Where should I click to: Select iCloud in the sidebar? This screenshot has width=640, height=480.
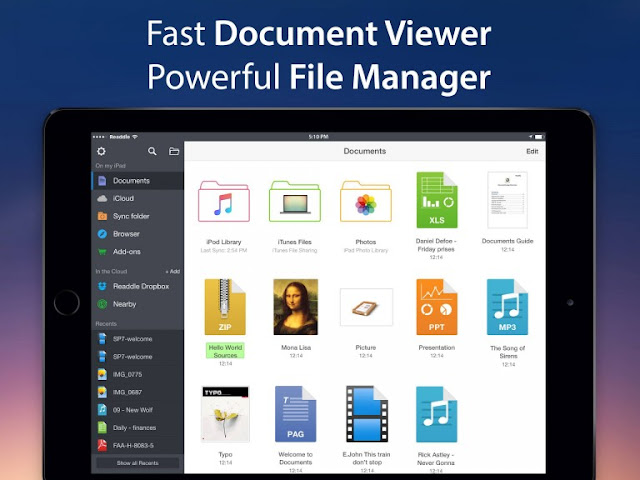click(138, 198)
